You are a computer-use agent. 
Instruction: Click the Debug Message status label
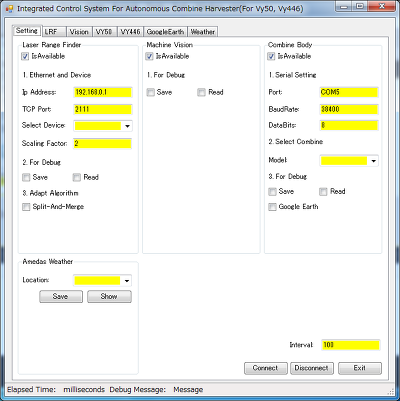[x=138, y=390]
